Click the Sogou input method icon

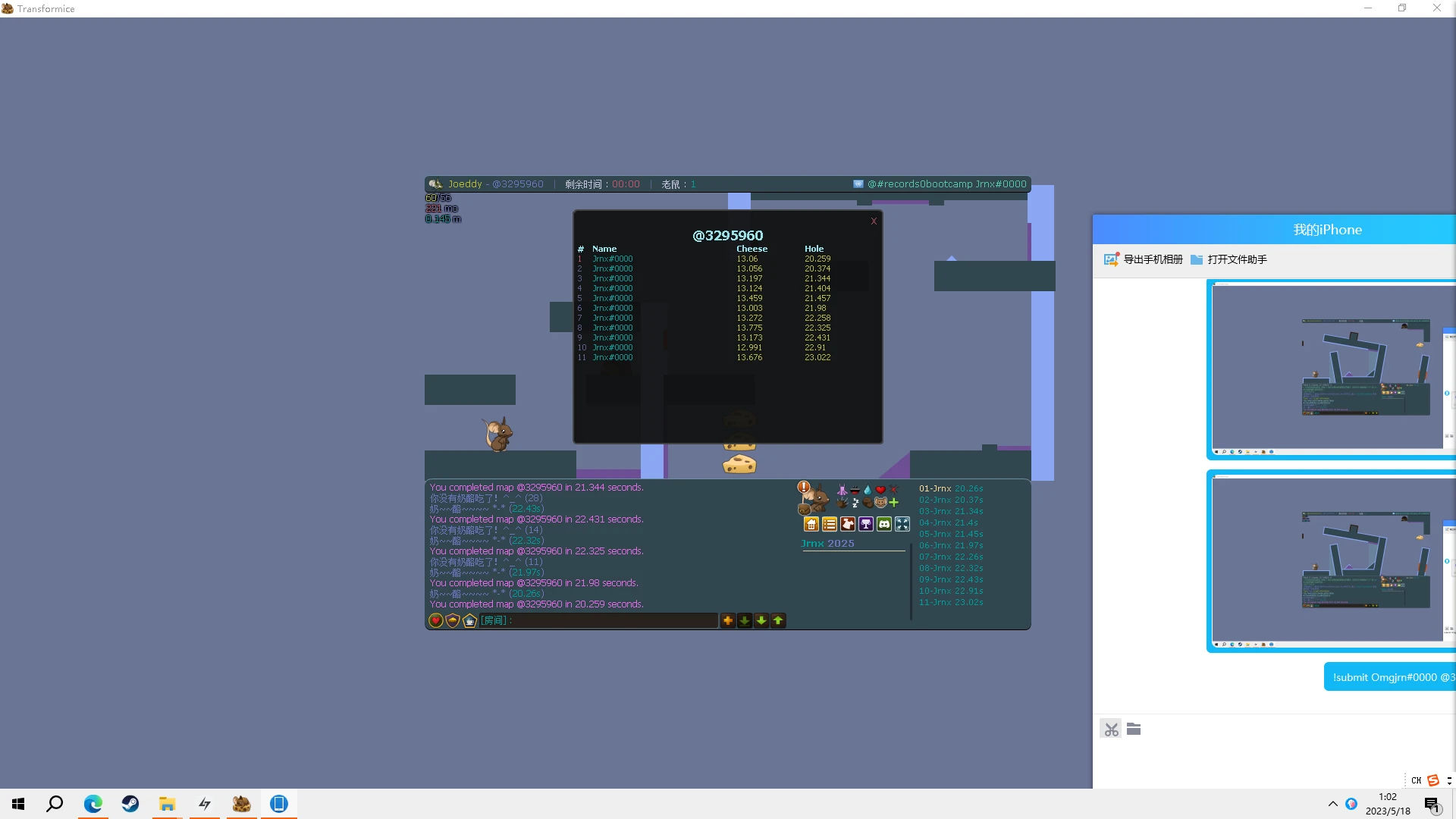pyautogui.click(x=1433, y=780)
